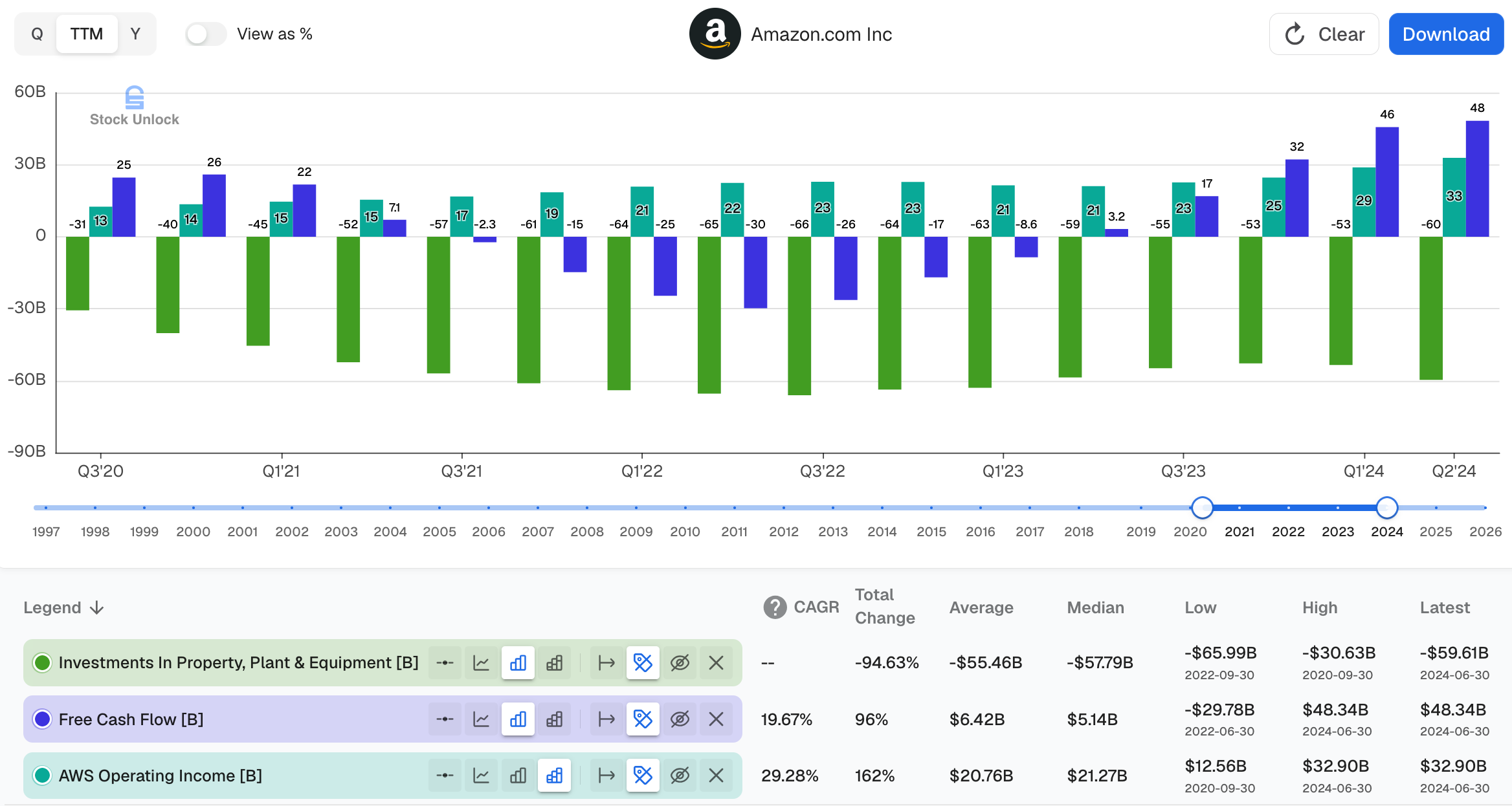Screen dimensions: 1512x806
Task: Click the Total Change column header
Action: pyautogui.click(x=885, y=606)
